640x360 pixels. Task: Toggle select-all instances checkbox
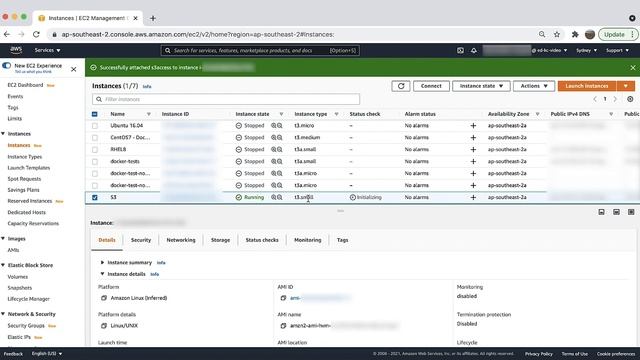[x=95, y=114]
